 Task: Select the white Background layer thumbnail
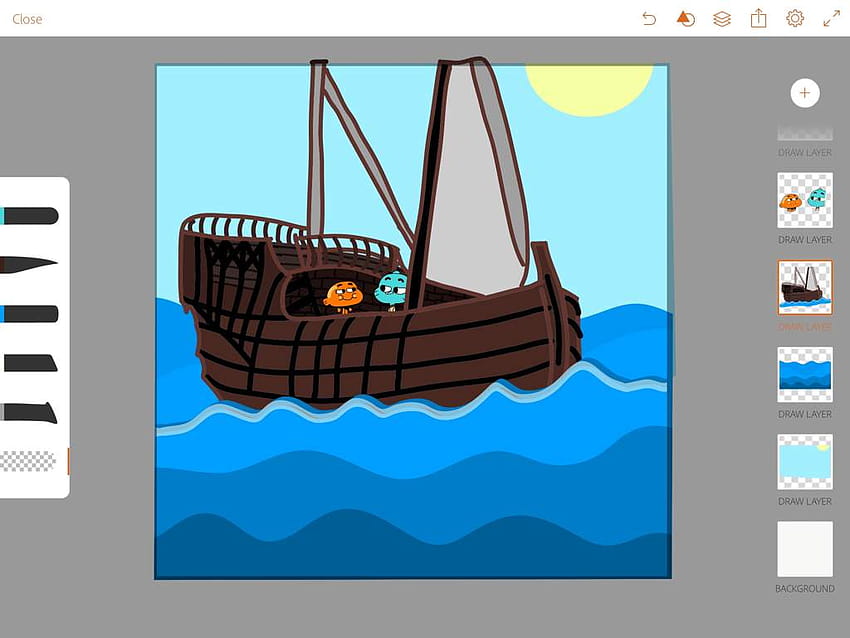[x=804, y=549]
